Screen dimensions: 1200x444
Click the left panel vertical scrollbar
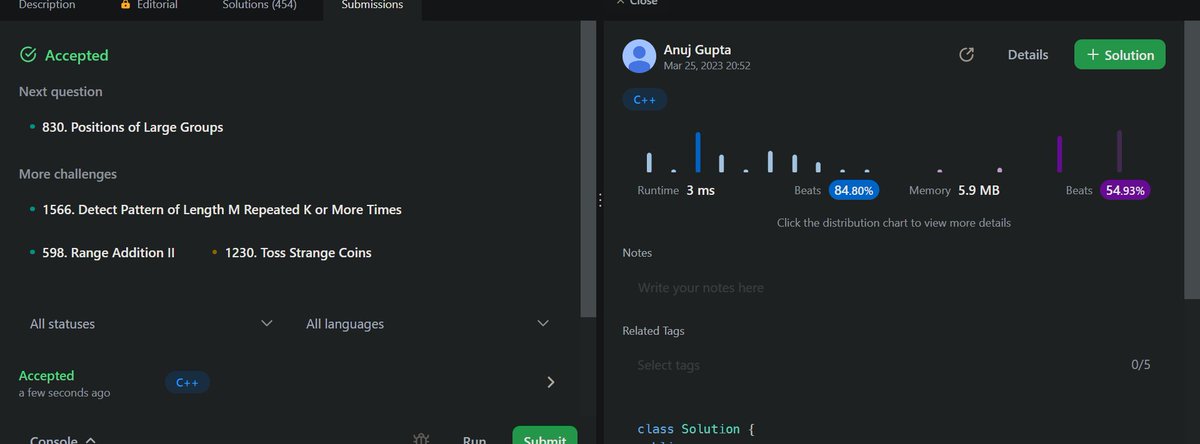[587, 170]
